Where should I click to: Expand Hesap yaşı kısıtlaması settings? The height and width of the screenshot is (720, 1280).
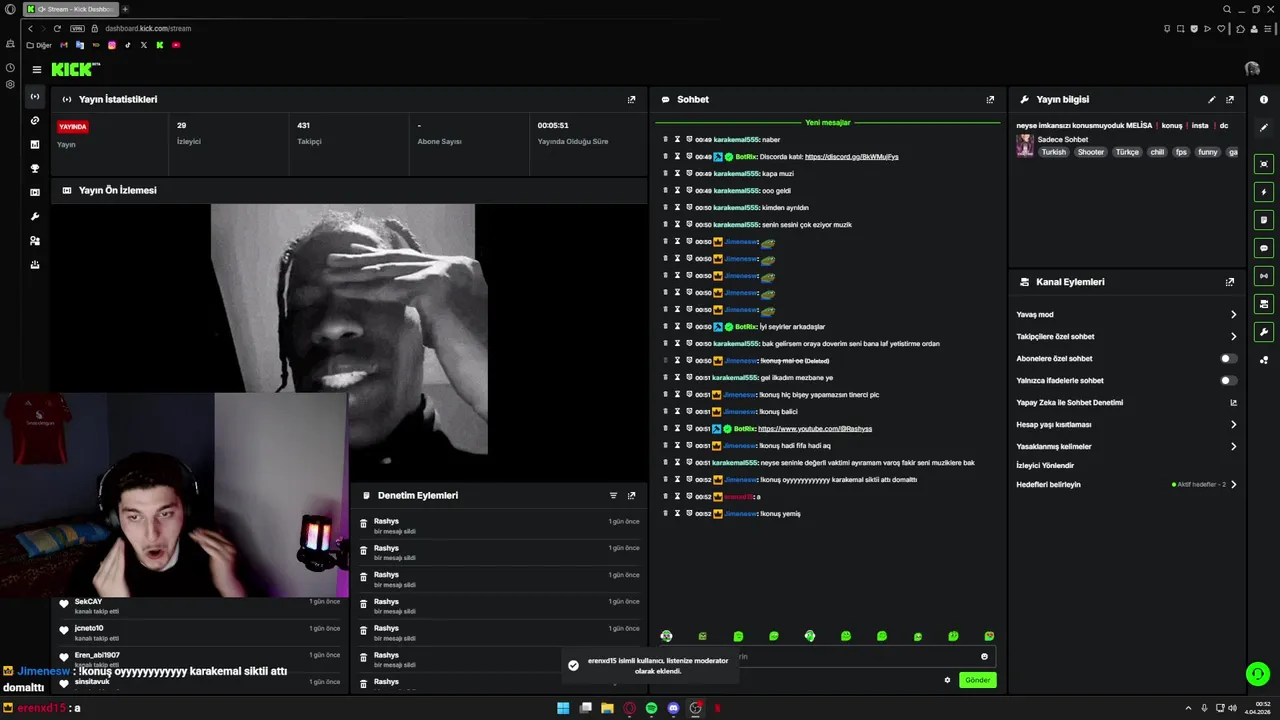point(1233,425)
